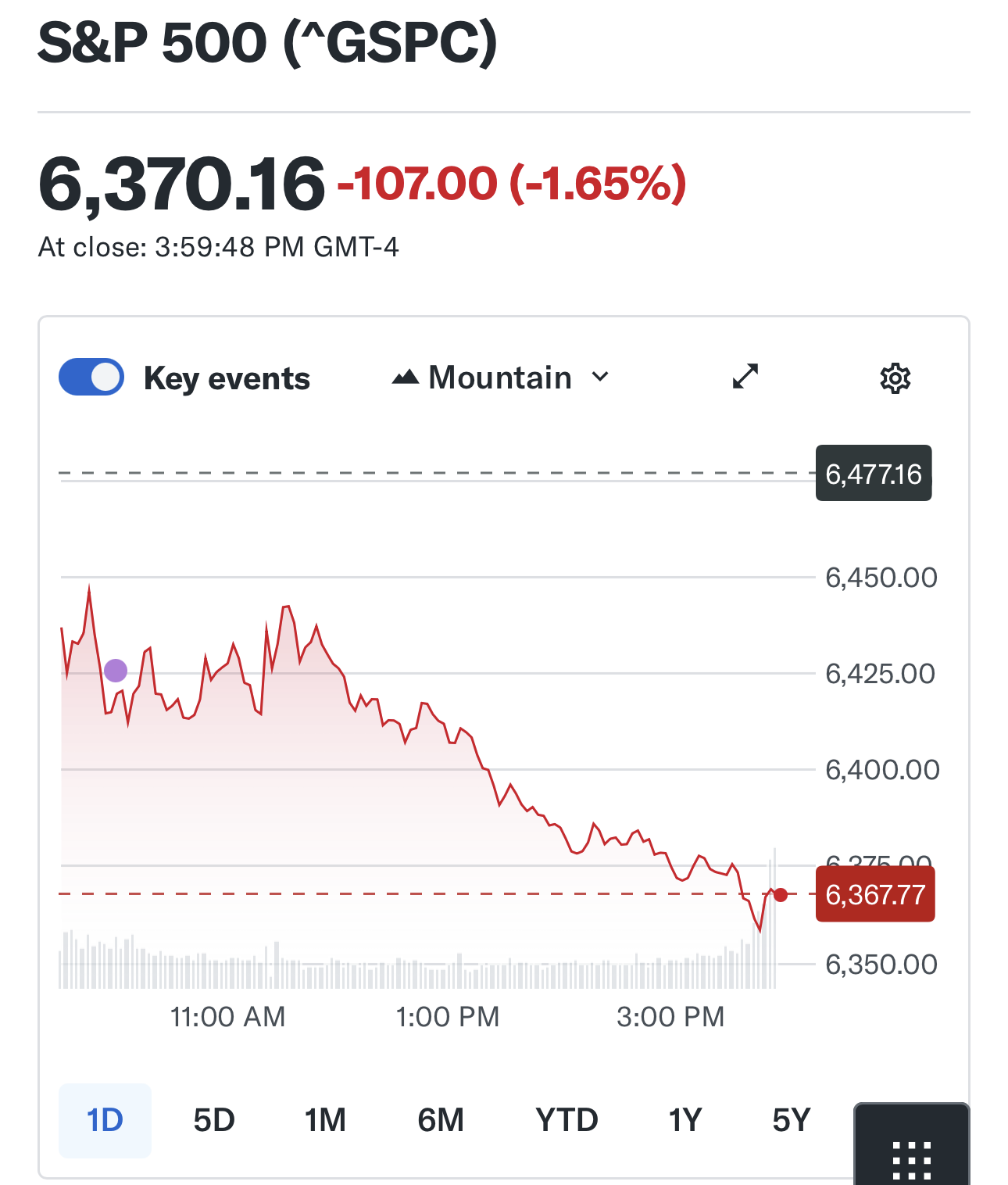Click the red 6,367.77 price label

pyautogui.click(x=875, y=894)
